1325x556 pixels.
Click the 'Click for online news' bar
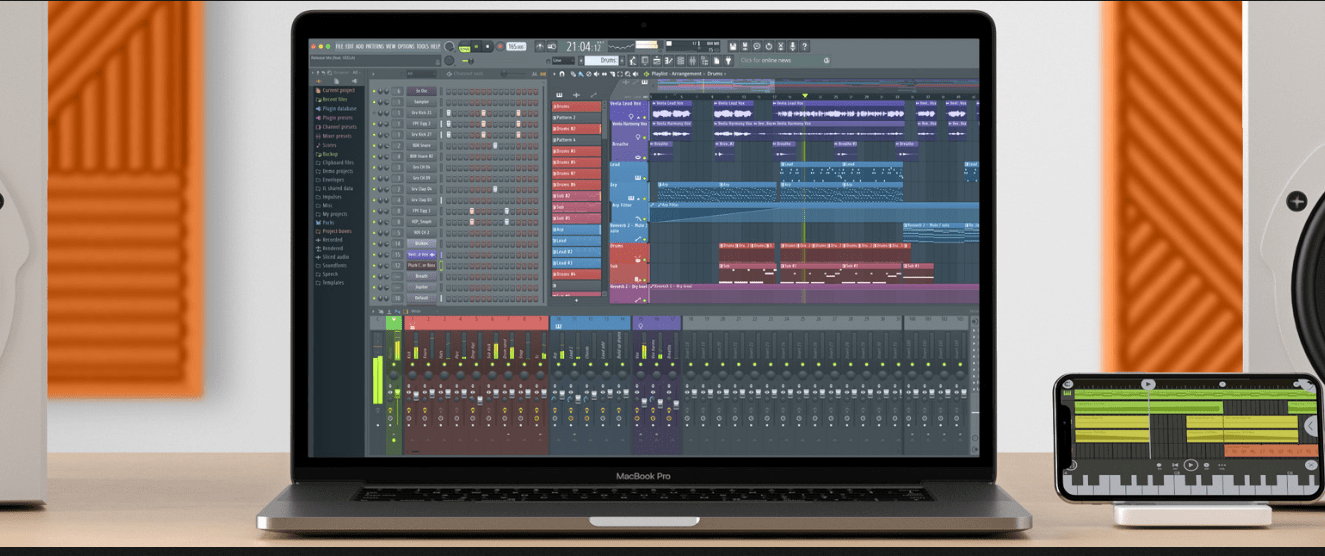click(785, 60)
